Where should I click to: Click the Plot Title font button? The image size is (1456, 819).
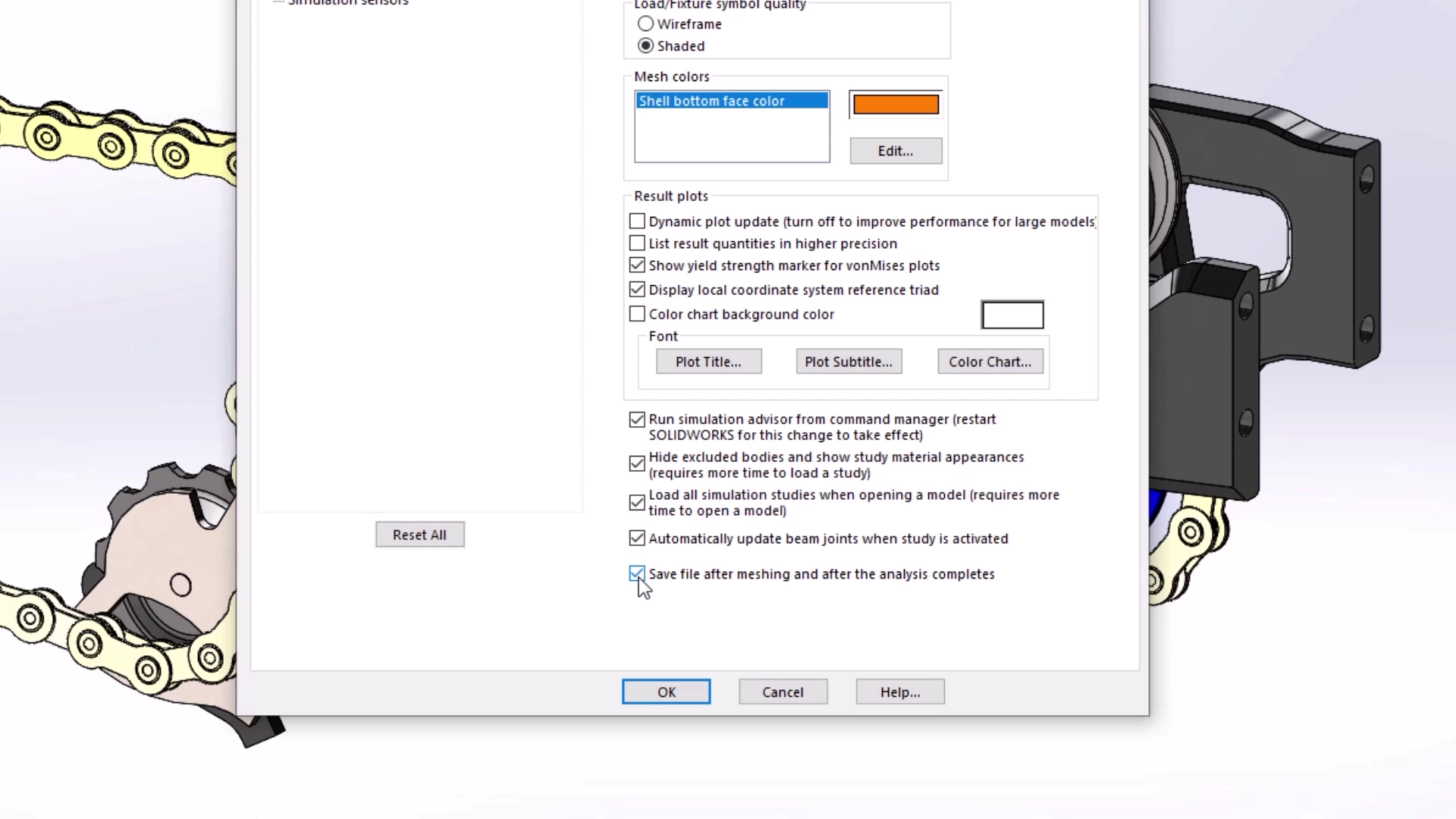pyautogui.click(x=708, y=362)
